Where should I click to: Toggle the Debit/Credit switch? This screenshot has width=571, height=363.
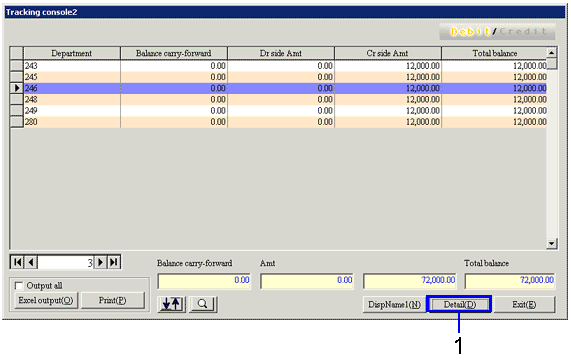click(497, 32)
